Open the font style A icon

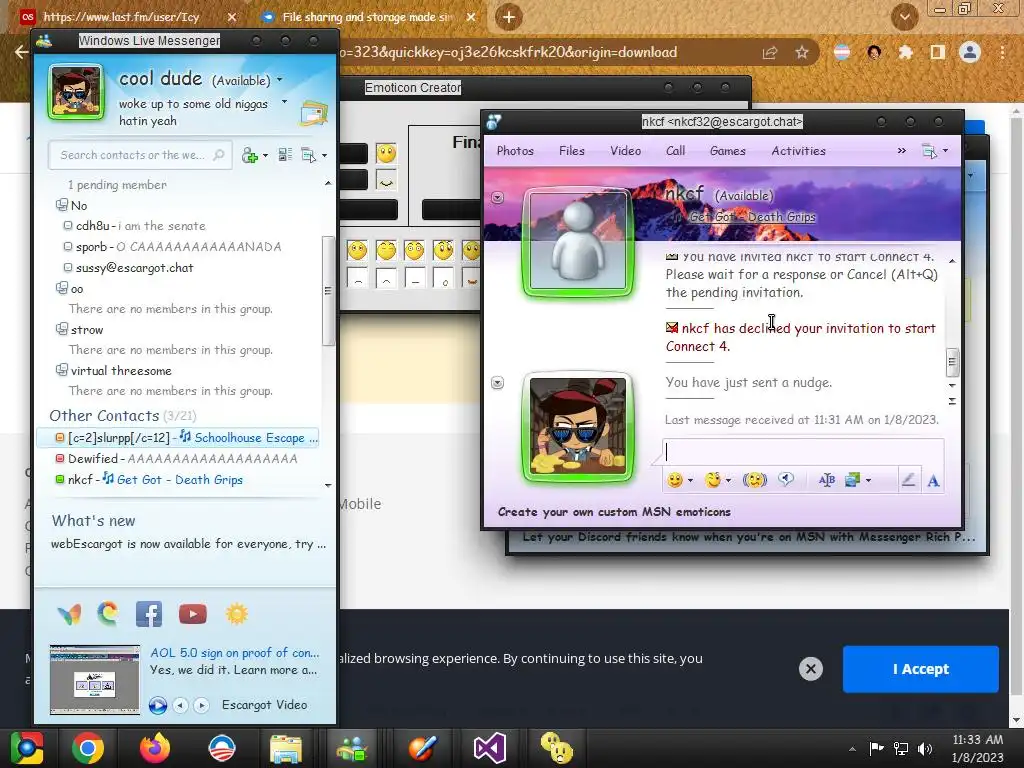[933, 481]
